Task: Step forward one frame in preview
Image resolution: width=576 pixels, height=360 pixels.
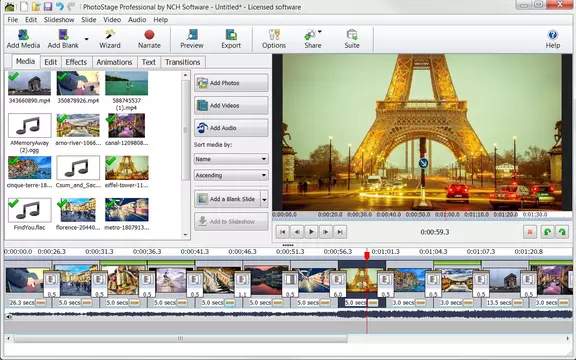Action: click(x=325, y=232)
